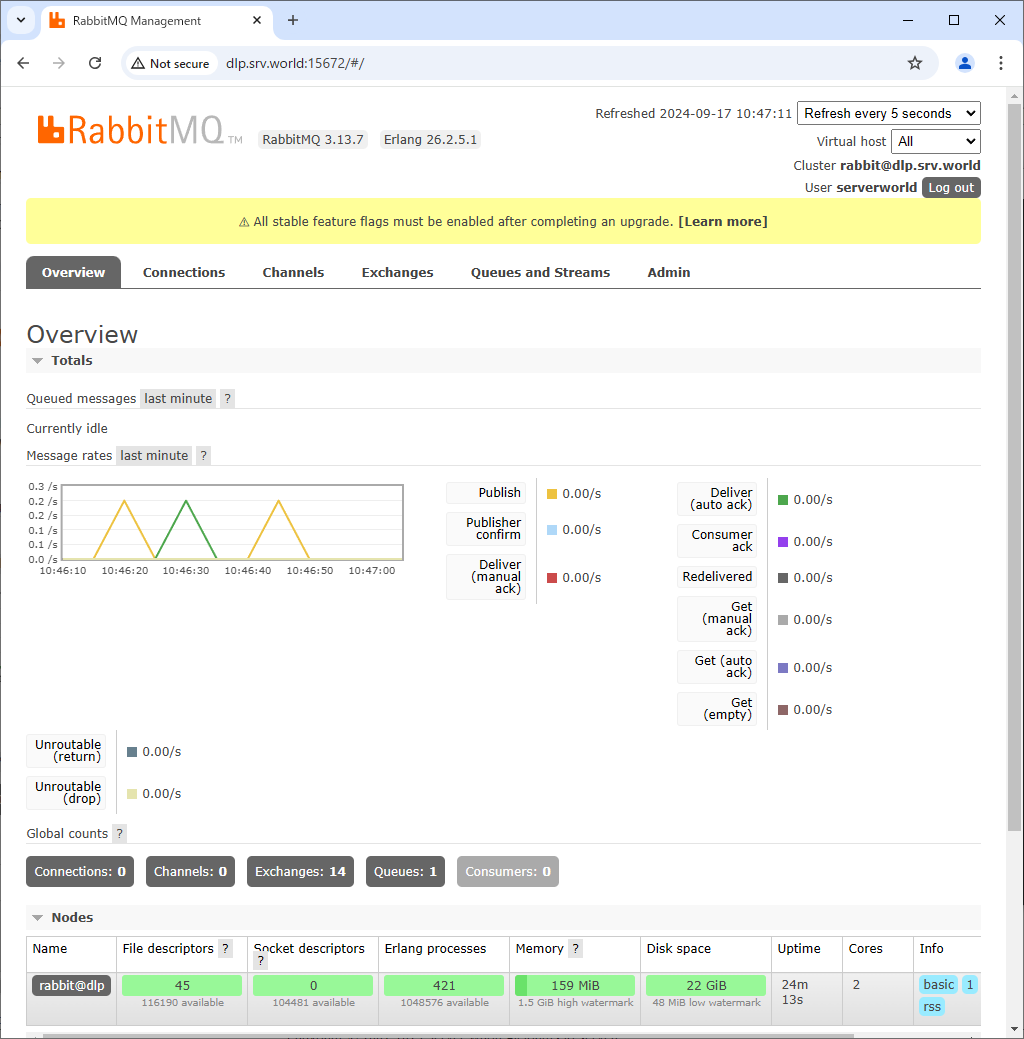Click Deliver (manual ack) red swatch

pyautogui.click(x=551, y=578)
